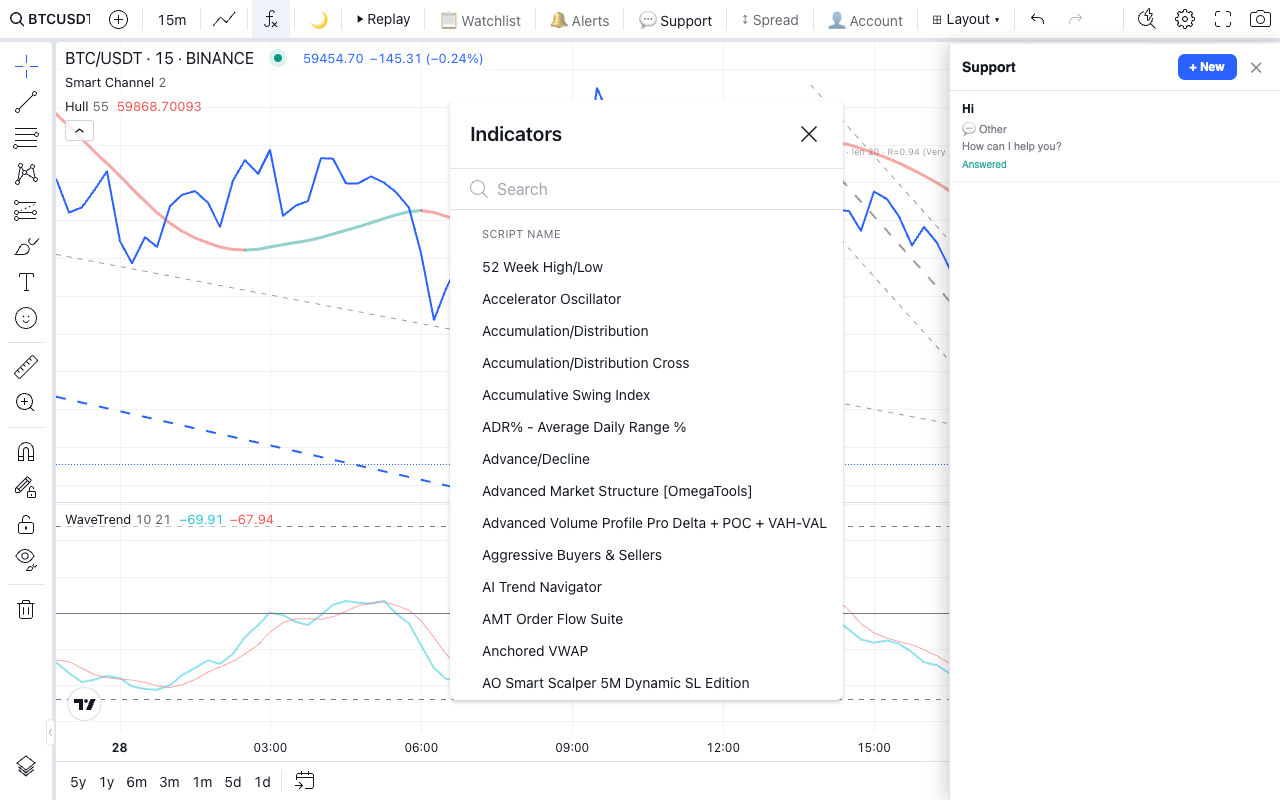Click the indicator Search field
The height and width of the screenshot is (800, 1280).
tap(646, 189)
